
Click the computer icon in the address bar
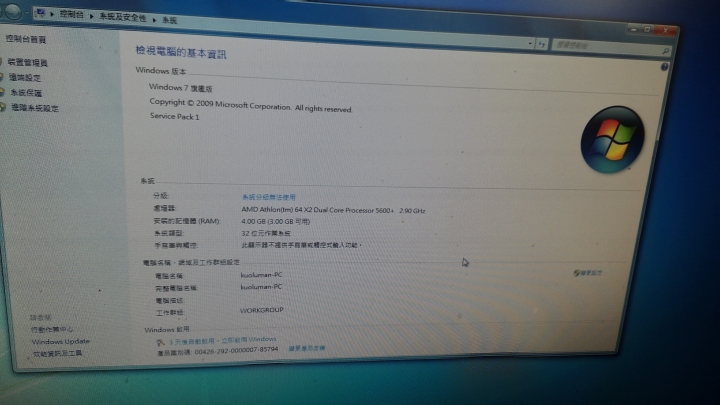click(40, 13)
